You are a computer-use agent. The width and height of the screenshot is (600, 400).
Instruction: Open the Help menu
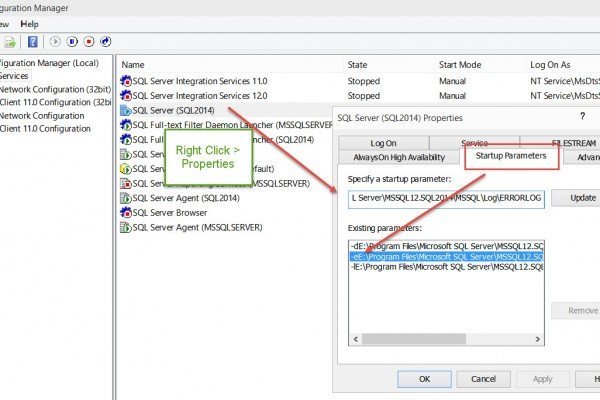click(x=29, y=24)
